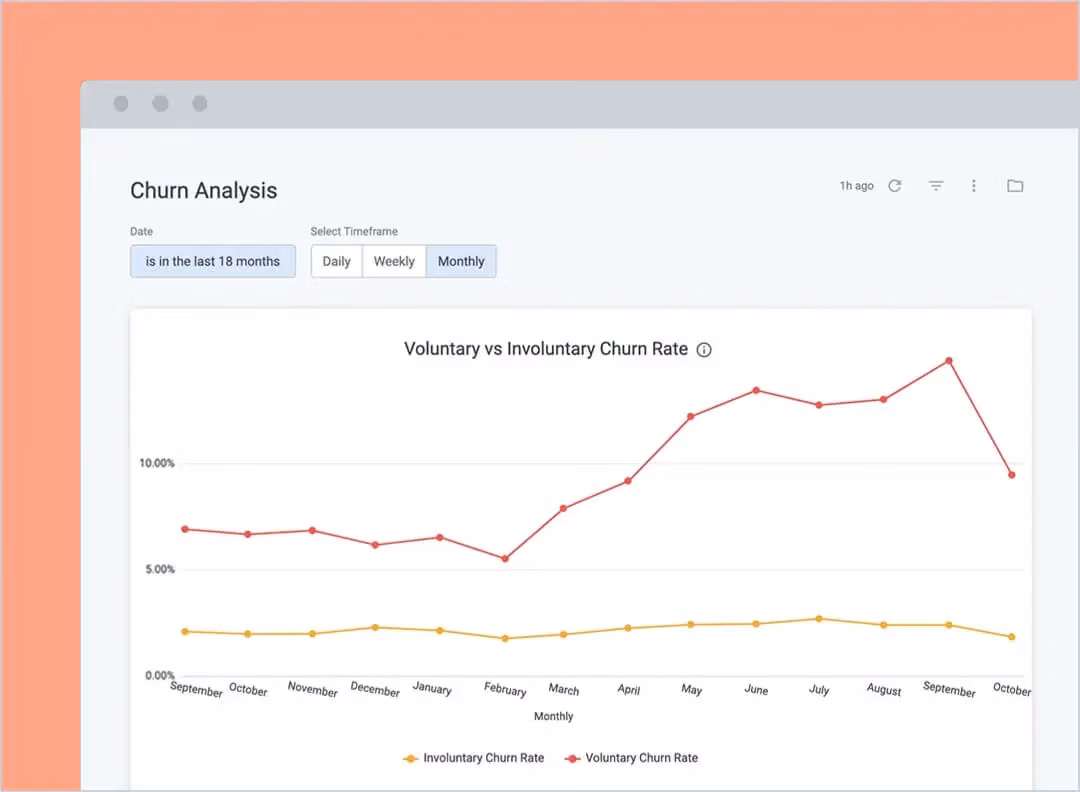The height and width of the screenshot is (792, 1080).
Task: Click the red legend marker for Voluntary Churn
Action: coord(573,759)
